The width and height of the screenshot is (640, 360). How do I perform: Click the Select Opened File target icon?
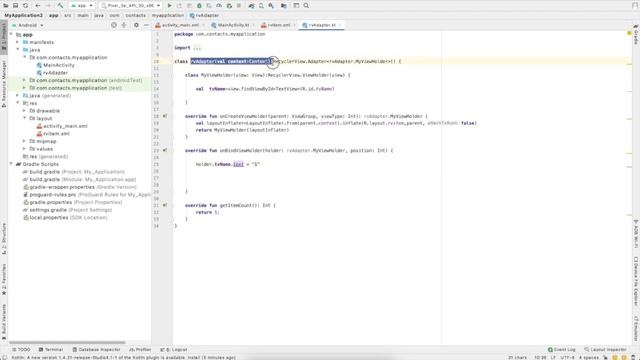[x=114, y=25]
